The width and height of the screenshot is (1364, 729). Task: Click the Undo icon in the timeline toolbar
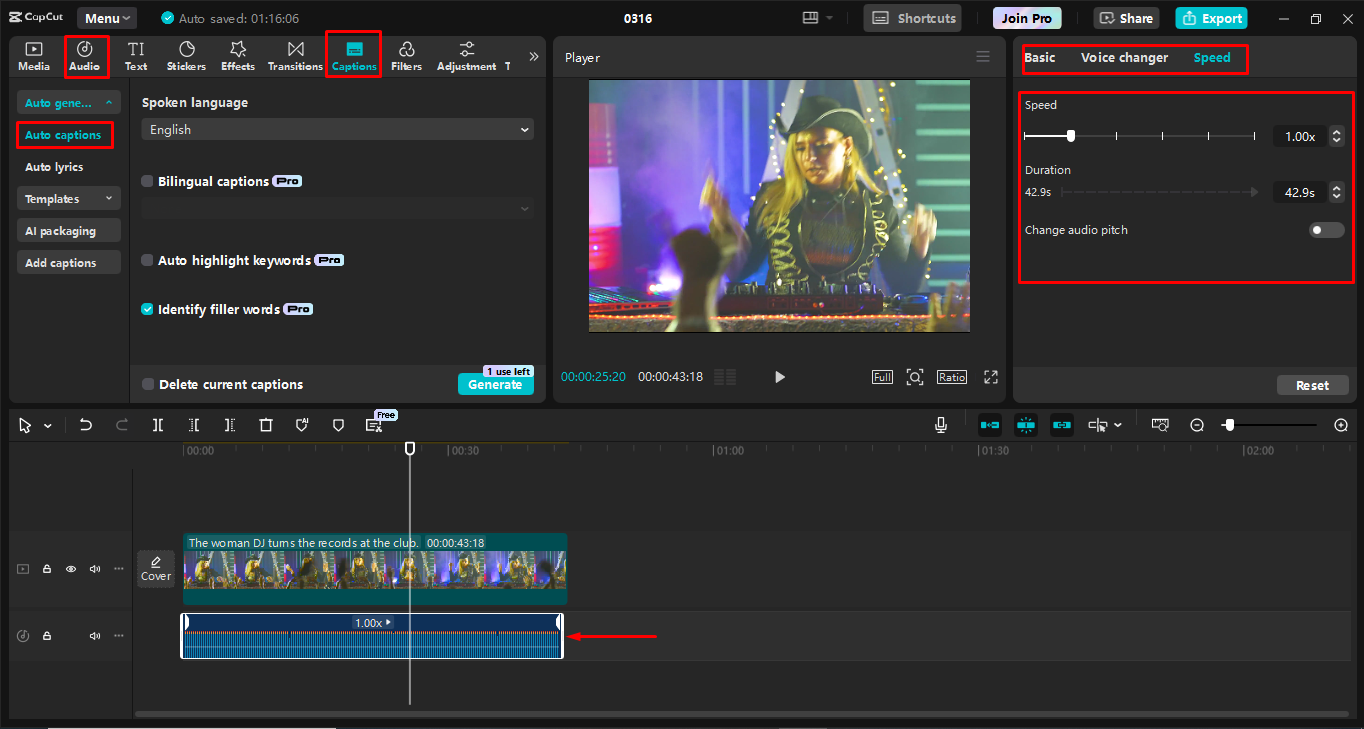pos(85,424)
